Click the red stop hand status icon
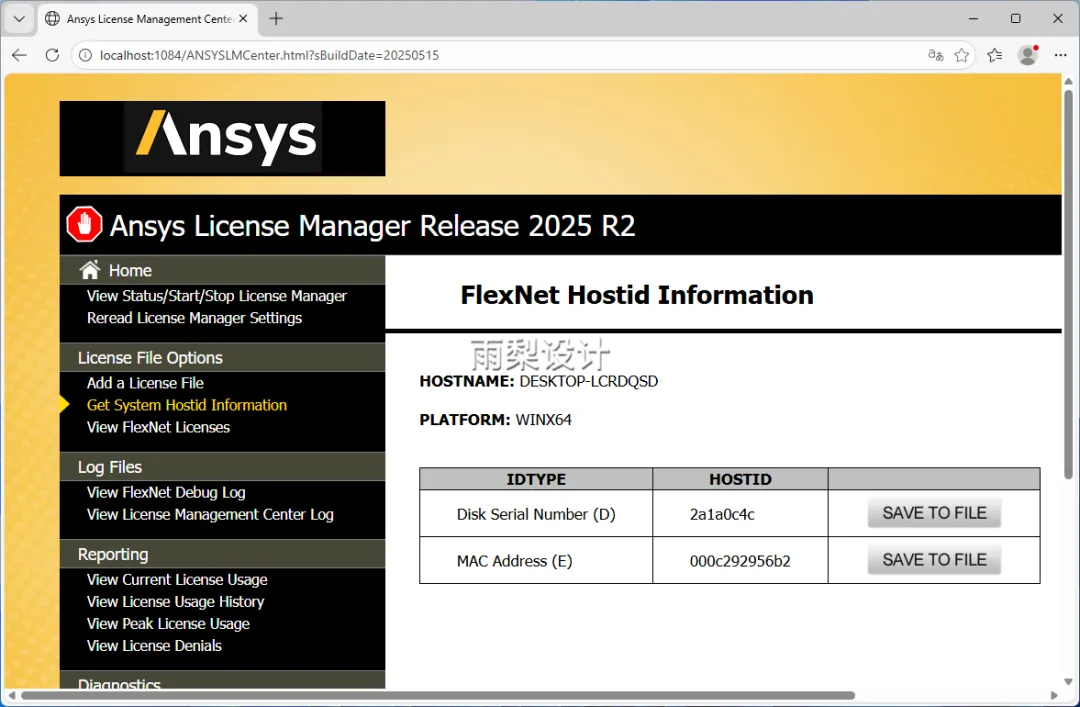This screenshot has width=1080, height=707. [x=84, y=225]
